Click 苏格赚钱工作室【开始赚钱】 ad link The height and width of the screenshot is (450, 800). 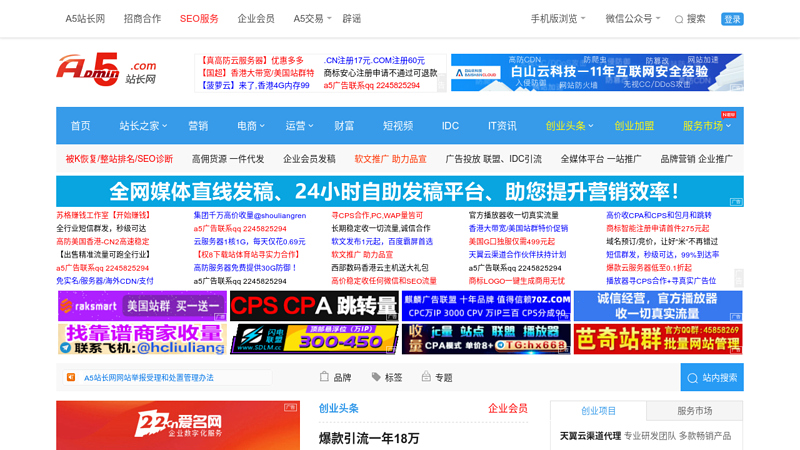tap(104, 215)
